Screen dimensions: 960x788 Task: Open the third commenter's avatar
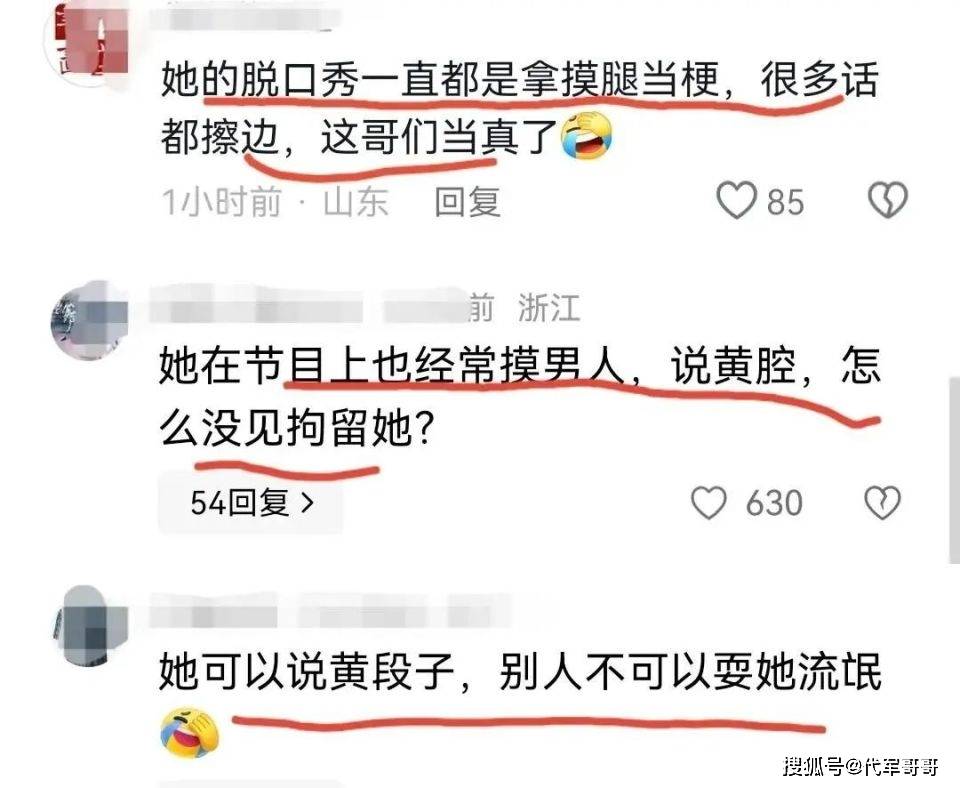[89, 626]
